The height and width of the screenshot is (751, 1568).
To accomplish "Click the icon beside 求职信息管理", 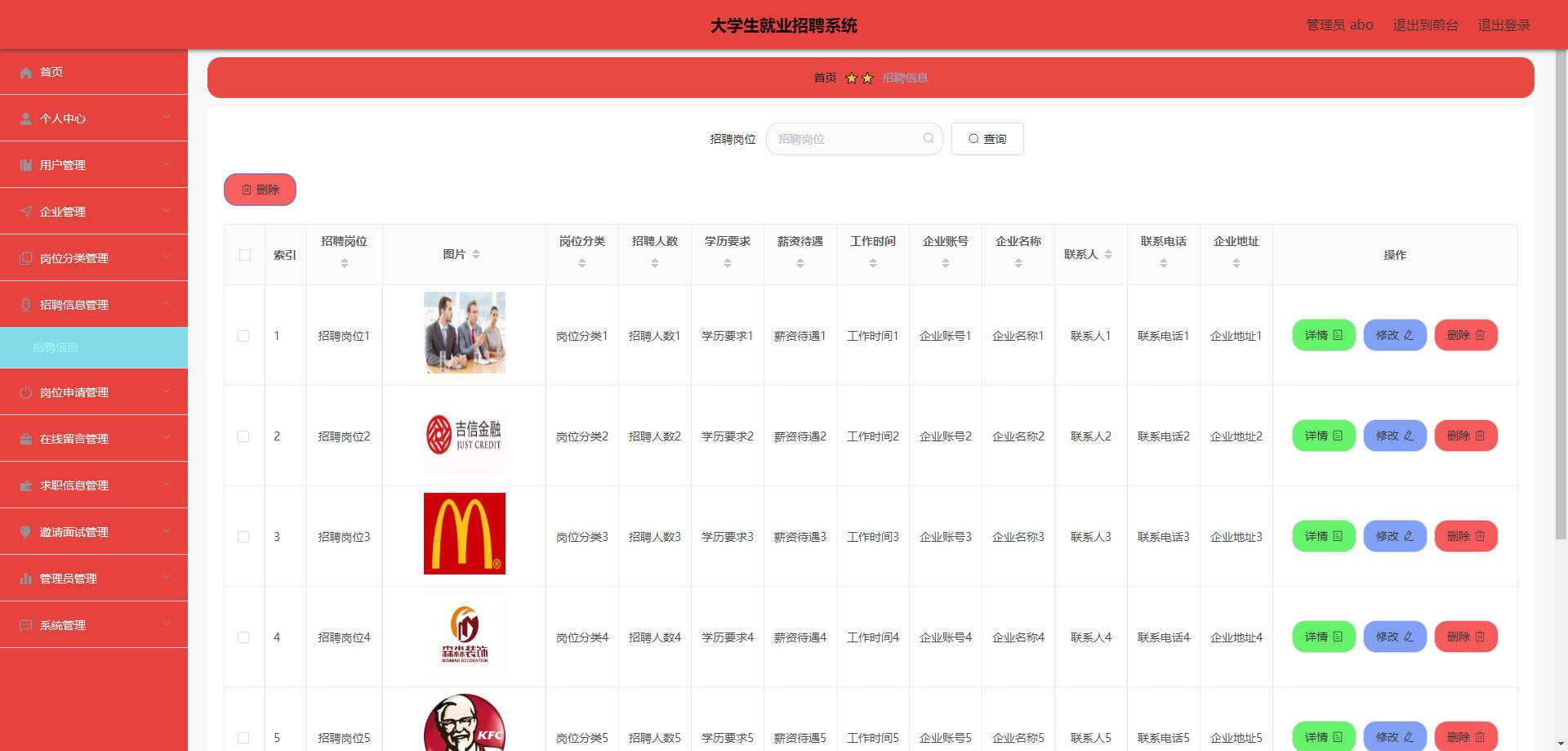I will tap(26, 486).
